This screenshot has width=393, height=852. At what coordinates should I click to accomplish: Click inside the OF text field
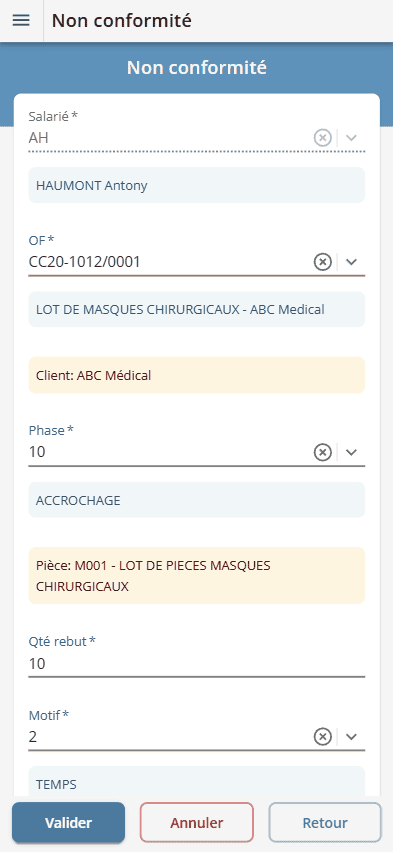[169, 262]
